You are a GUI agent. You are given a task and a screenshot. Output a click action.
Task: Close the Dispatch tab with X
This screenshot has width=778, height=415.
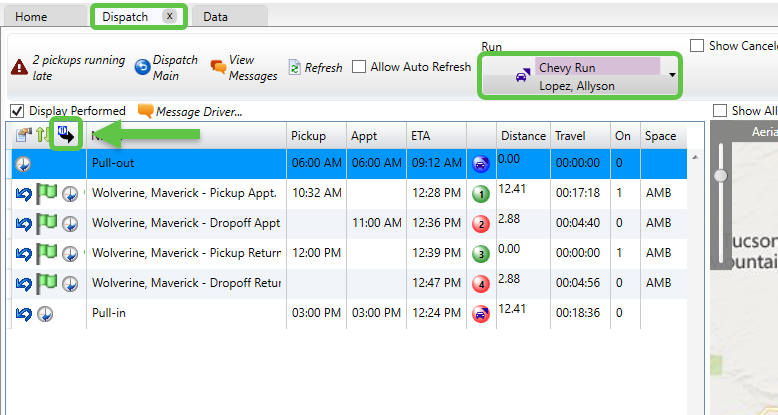pos(169,16)
